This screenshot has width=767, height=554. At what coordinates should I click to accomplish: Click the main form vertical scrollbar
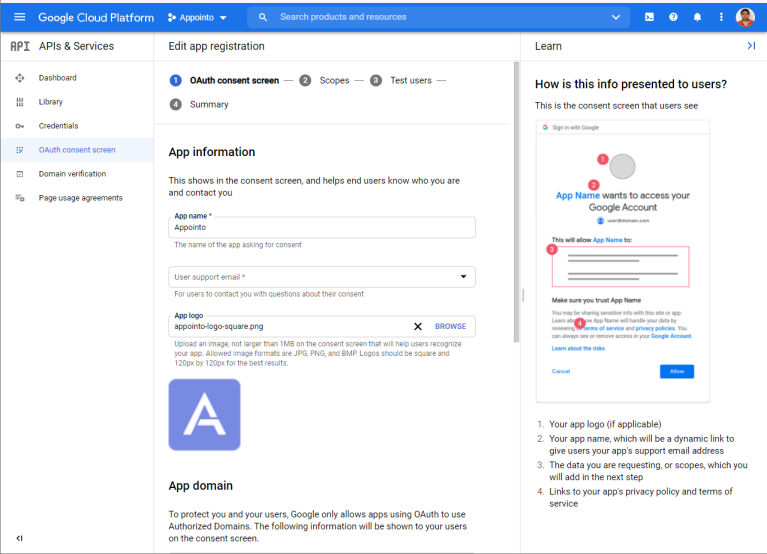(x=516, y=202)
